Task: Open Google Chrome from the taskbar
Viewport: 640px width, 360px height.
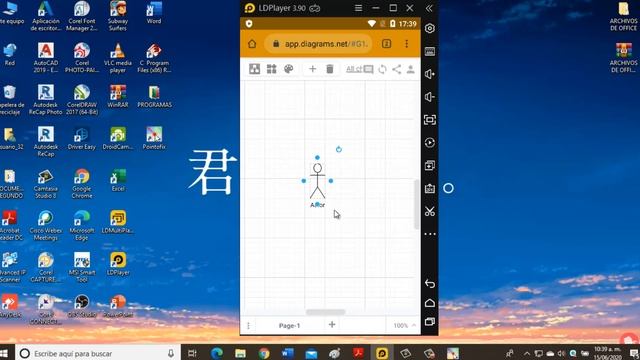Action: [x=264, y=353]
